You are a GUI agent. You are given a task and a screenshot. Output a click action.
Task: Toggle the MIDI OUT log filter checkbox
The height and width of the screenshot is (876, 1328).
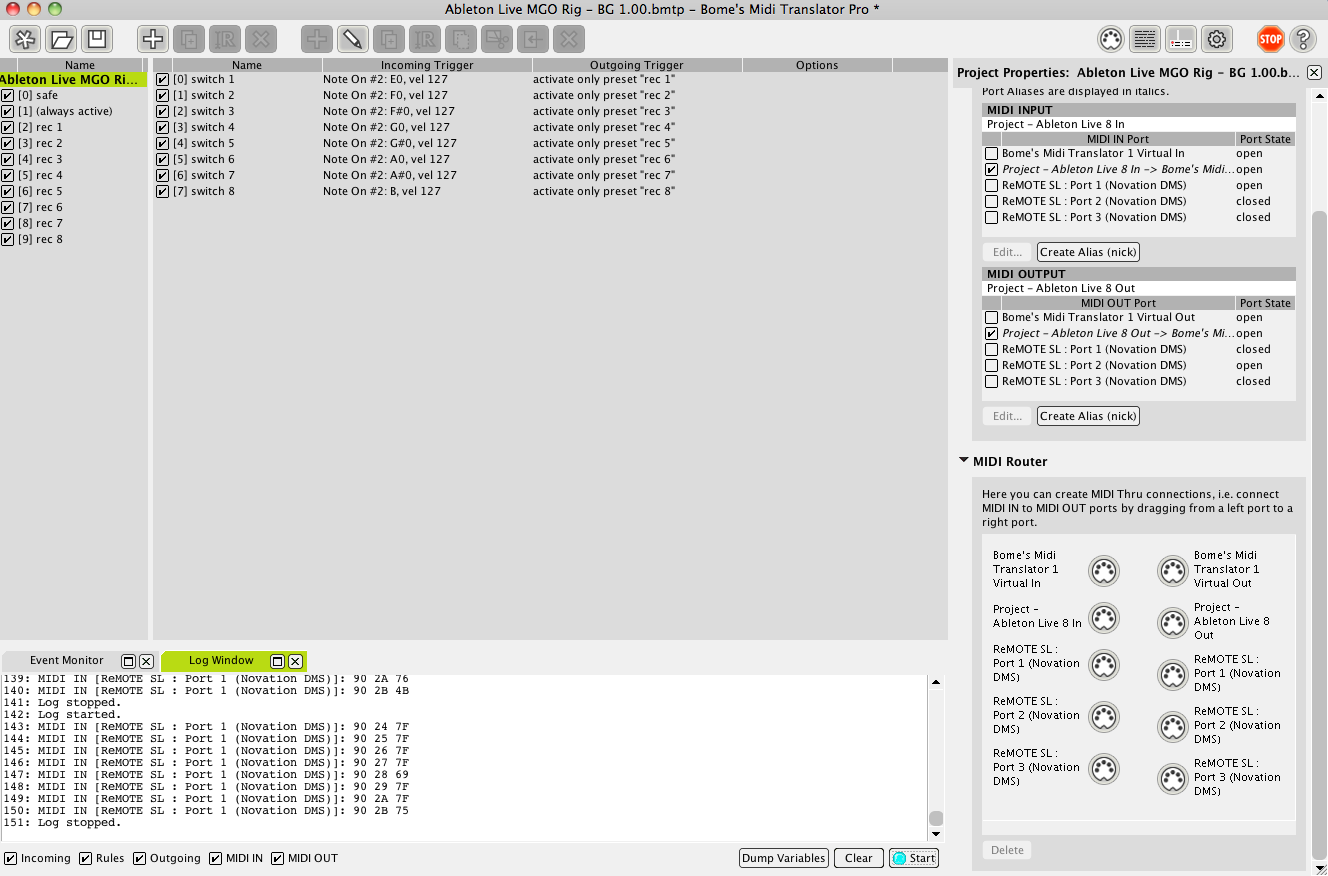coord(278,858)
